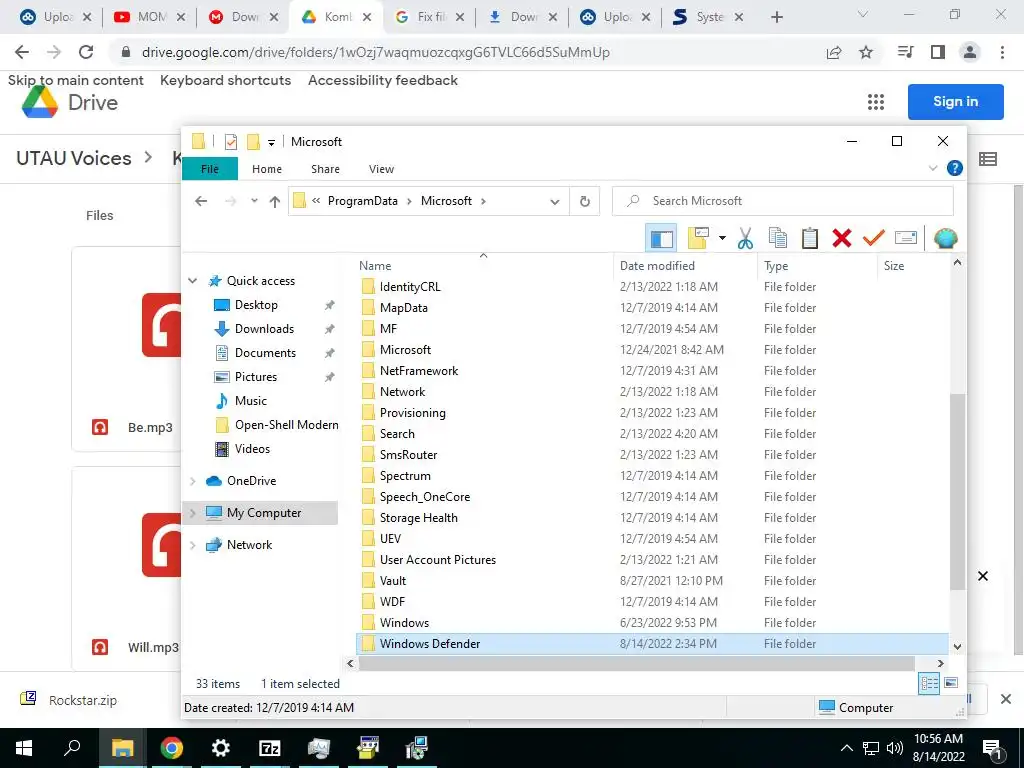Expand the Network tree node
This screenshot has height=768, width=1024.
(x=193, y=545)
